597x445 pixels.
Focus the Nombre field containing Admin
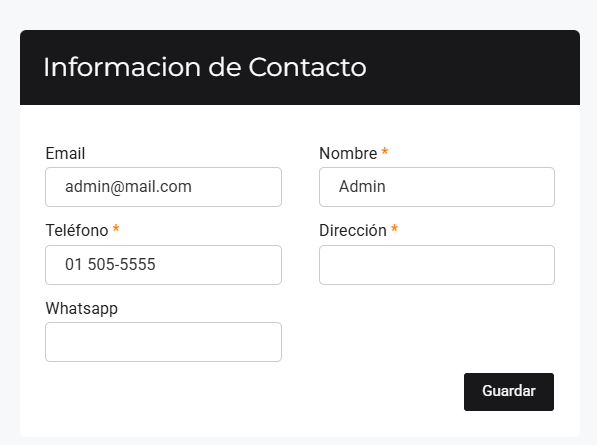[437, 187]
